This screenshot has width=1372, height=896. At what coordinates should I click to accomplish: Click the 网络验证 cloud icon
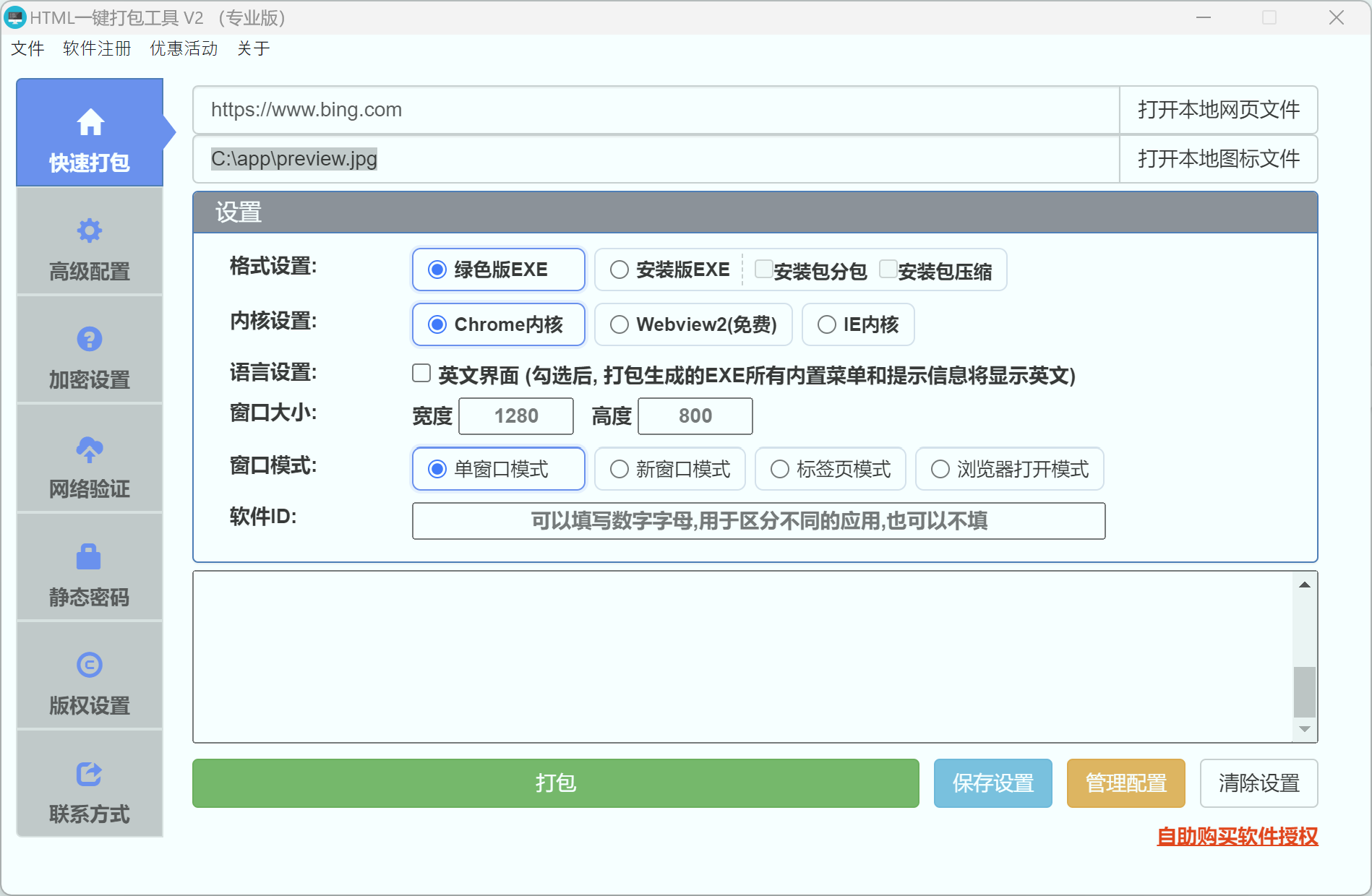(89, 448)
